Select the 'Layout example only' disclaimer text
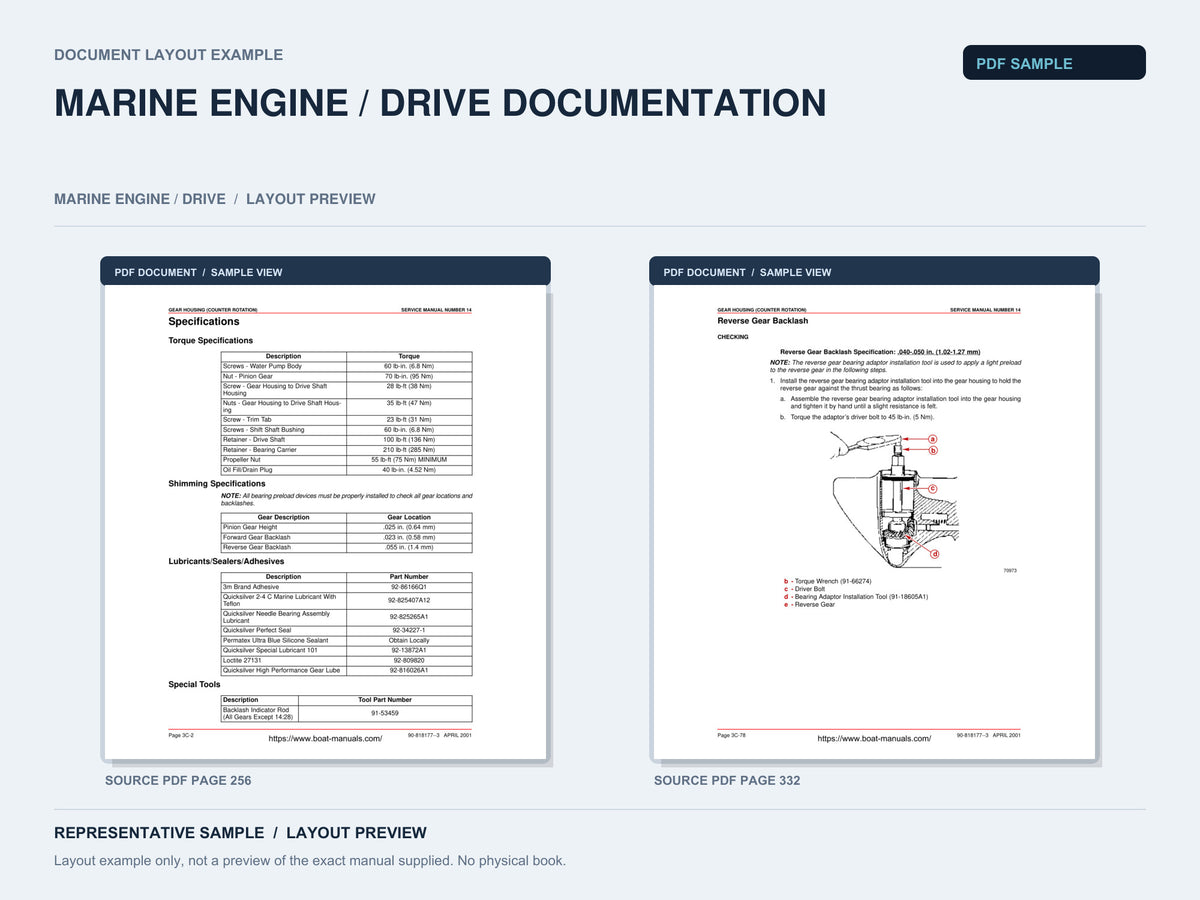This screenshot has width=1200, height=900. pyautogui.click(x=310, y=861)
